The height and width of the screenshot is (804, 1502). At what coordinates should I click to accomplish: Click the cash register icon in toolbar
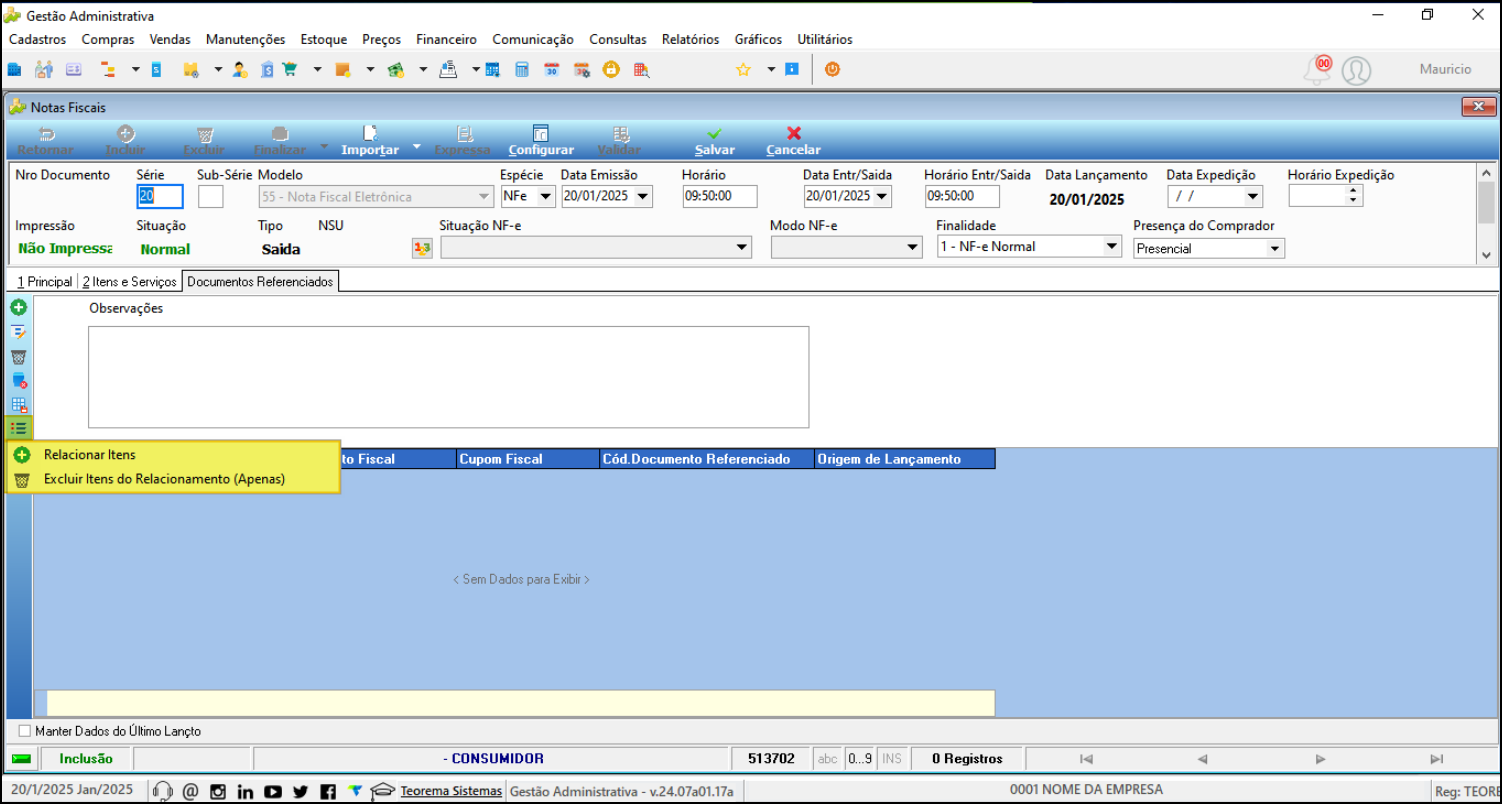(448, 70)
